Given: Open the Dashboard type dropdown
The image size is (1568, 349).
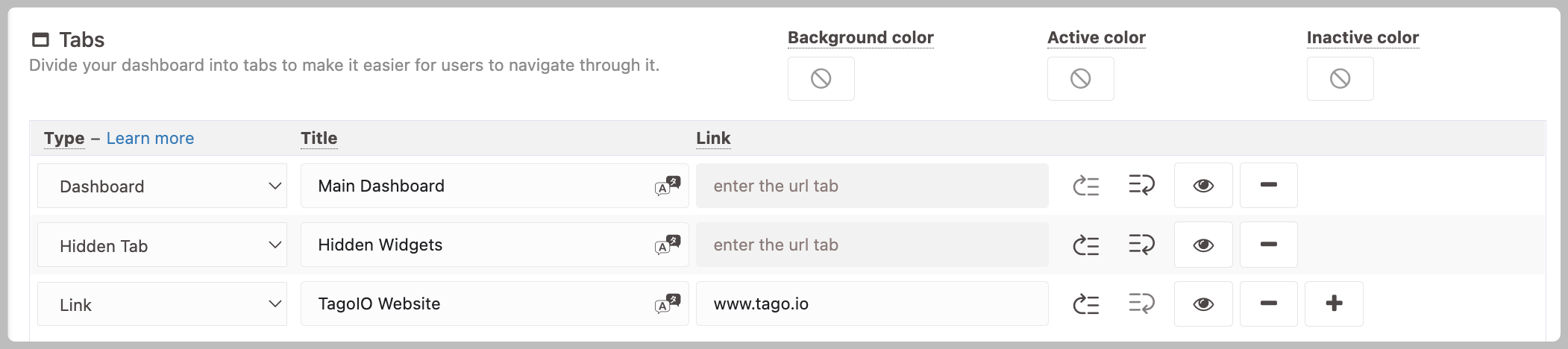Looking at the screenshot, I should pos(163,186).
